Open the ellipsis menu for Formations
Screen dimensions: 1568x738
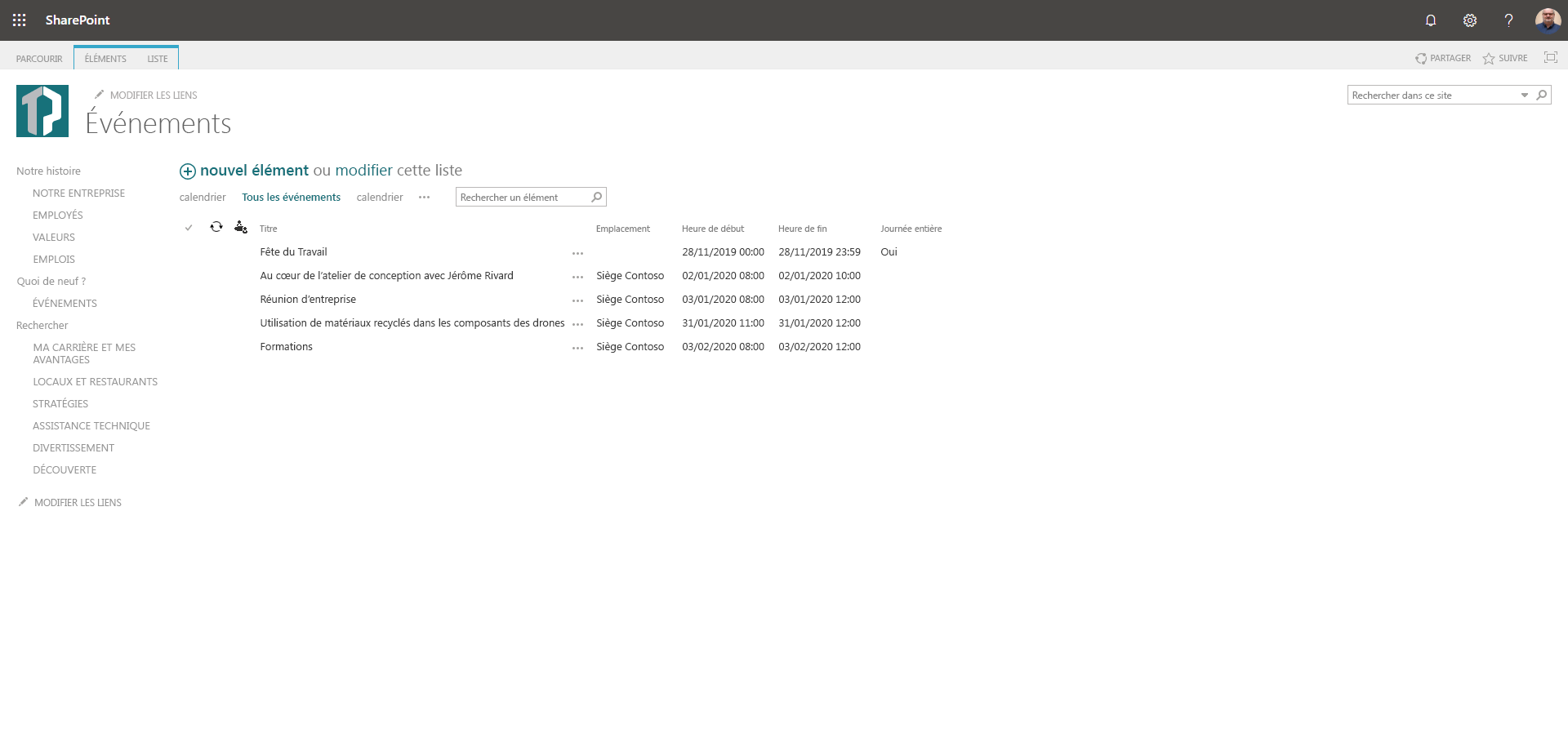tap(578, 348)
